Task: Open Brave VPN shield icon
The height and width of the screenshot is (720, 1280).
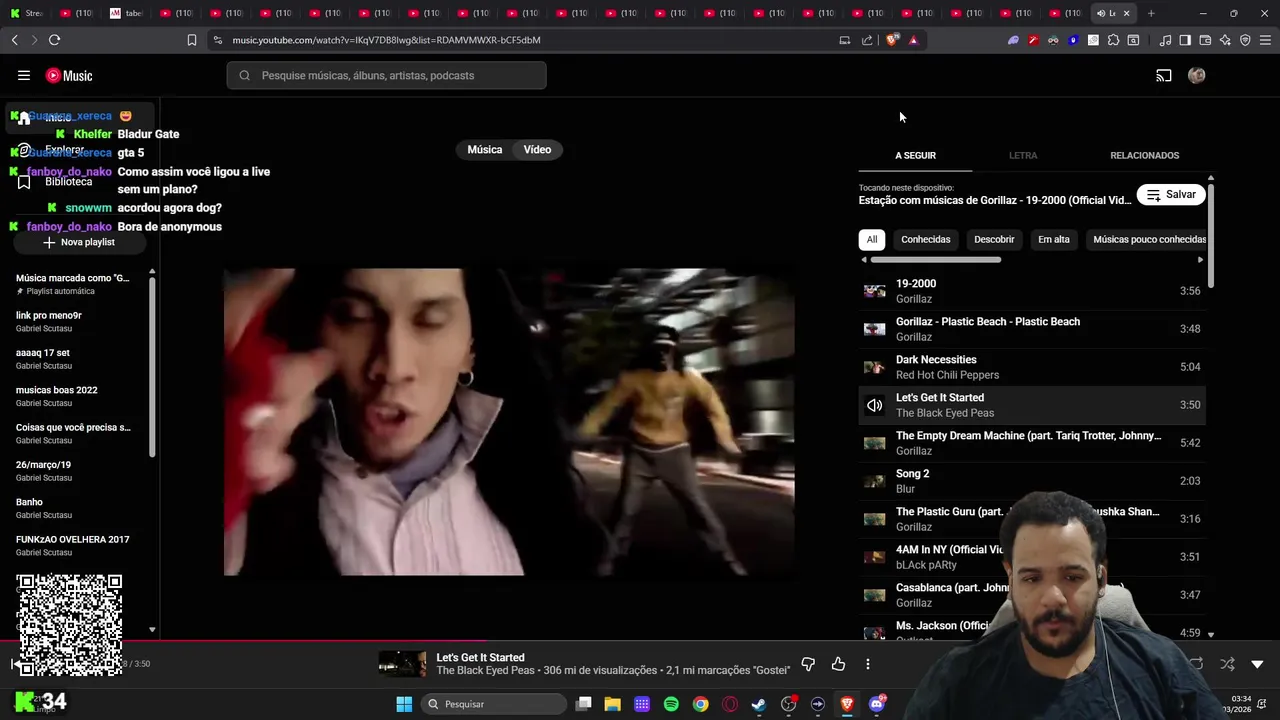Action: point(1245,40)
